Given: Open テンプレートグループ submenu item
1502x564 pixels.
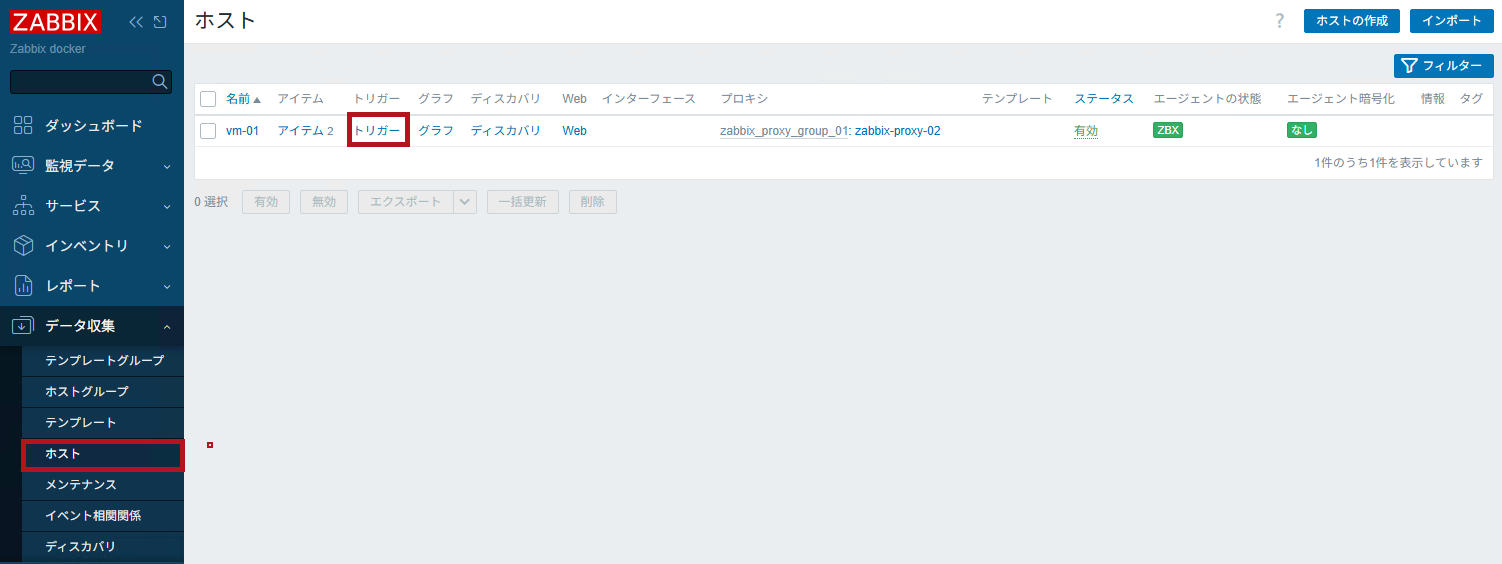Looking at the screenshot, I should tap(103, 360).
